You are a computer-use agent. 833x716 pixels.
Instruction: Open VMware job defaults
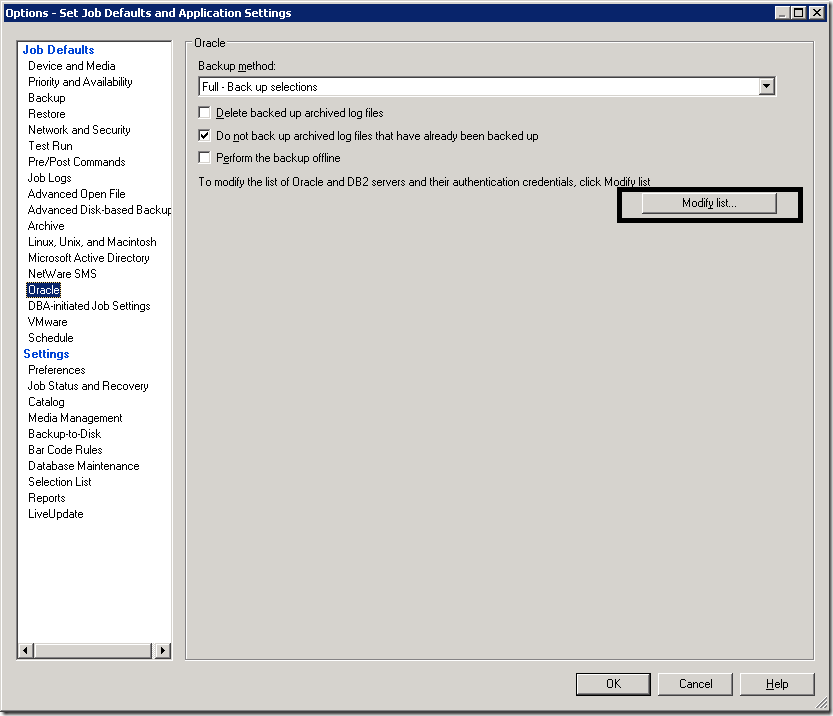47,322
